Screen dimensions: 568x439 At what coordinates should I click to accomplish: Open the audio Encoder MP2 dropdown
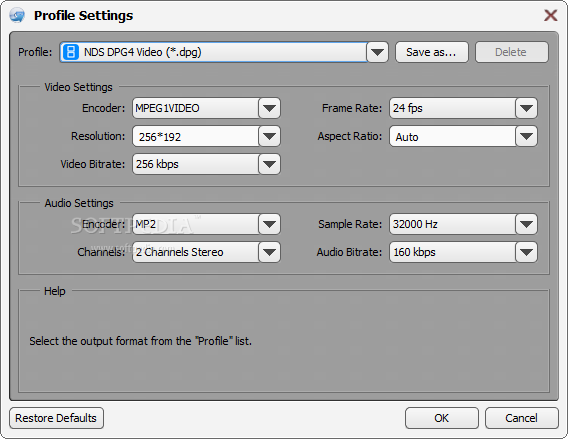(269, 224)
